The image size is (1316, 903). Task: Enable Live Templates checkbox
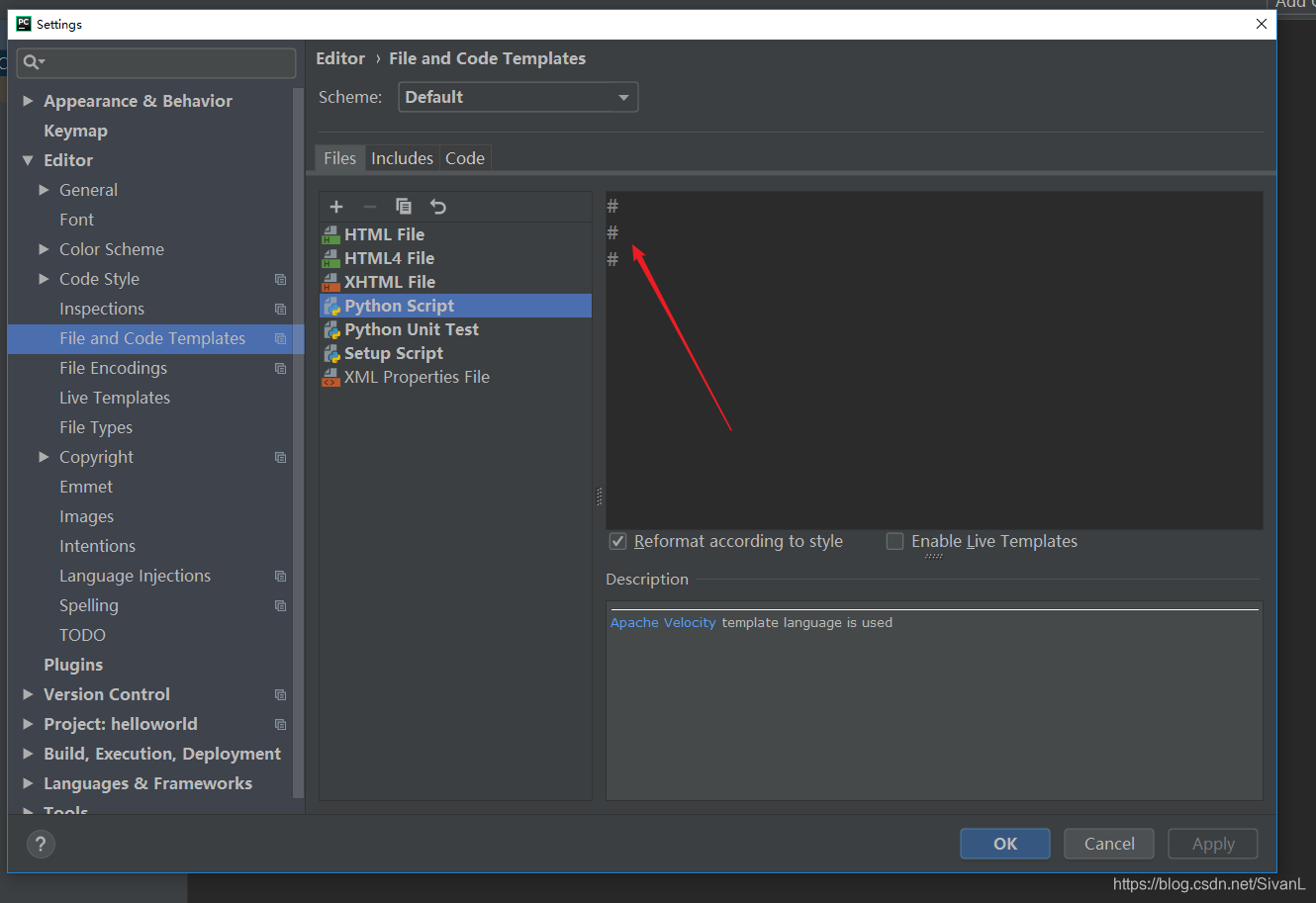tap(894, 541)
